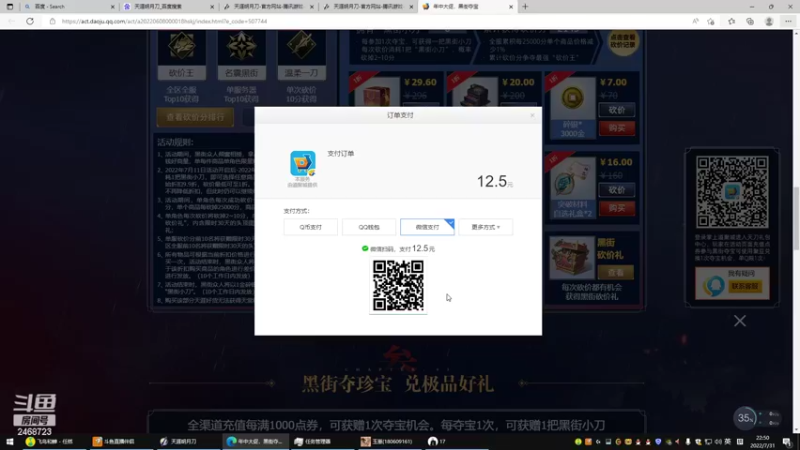Add this page to favorites
800x450 pixels.
pos(711,21)
